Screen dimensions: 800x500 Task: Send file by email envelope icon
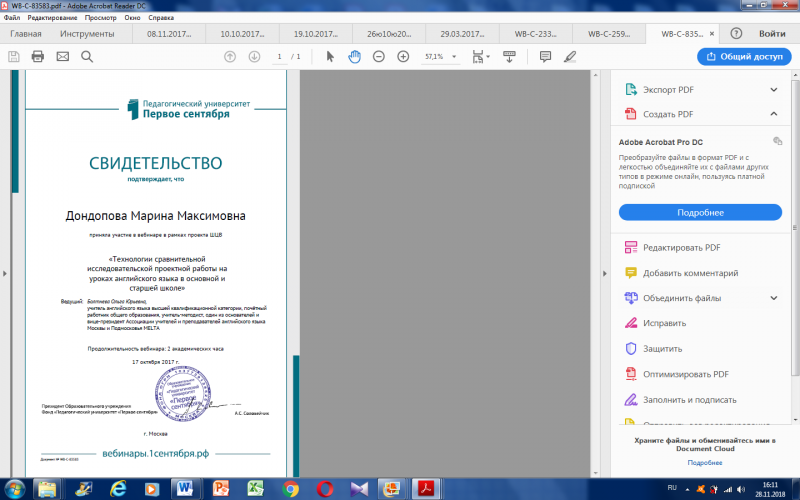pyautogui.click(x=62, y=57)
